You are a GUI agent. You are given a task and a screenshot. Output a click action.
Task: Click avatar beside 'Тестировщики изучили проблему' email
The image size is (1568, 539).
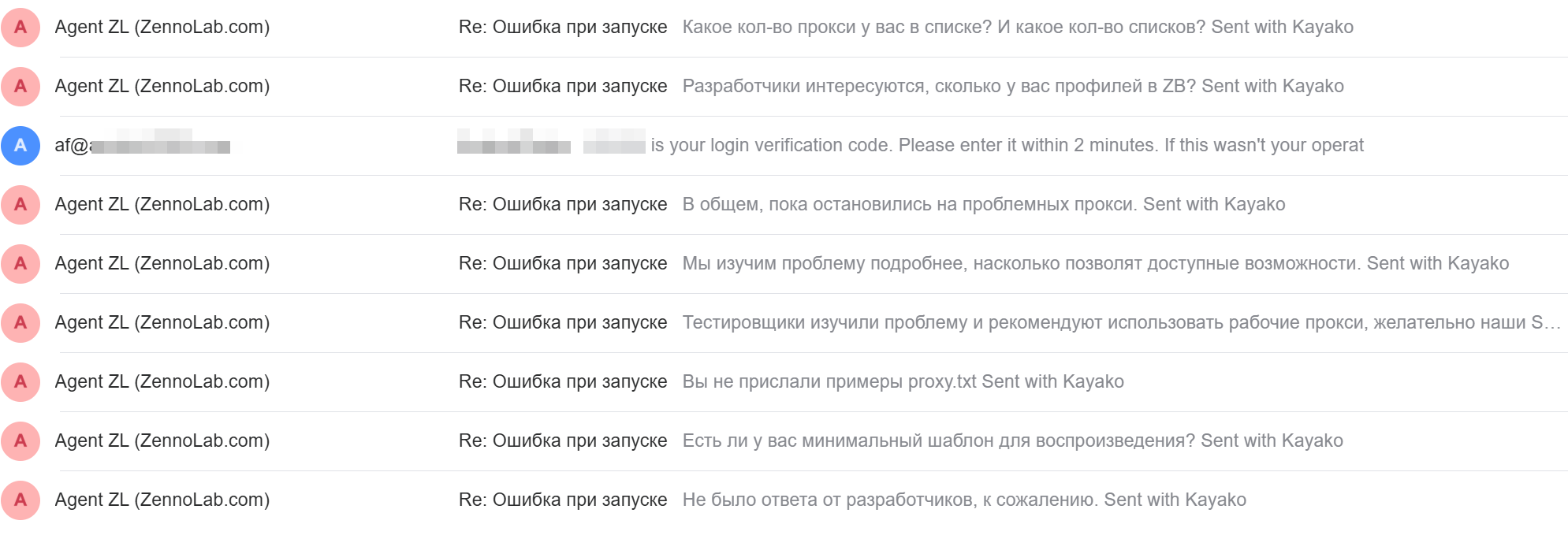click(20, 323)
